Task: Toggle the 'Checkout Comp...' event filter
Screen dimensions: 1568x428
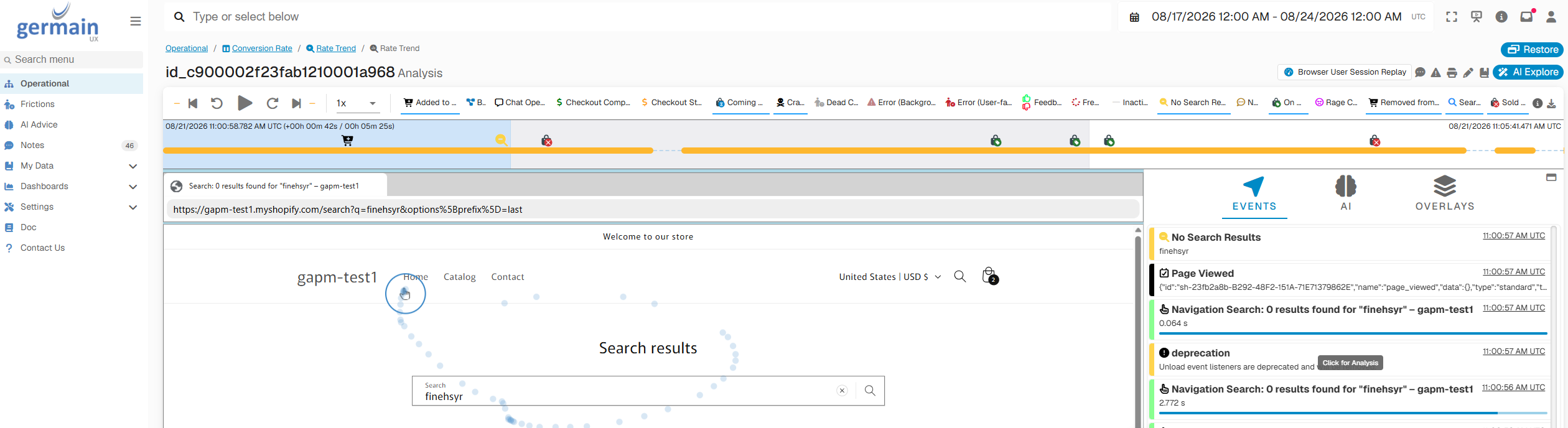Action: 594,103
